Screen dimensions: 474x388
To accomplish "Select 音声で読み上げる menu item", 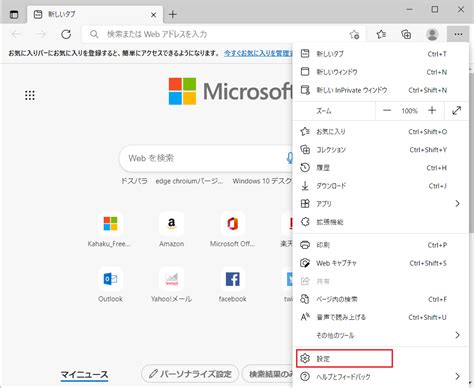I will tap(380, 317).
